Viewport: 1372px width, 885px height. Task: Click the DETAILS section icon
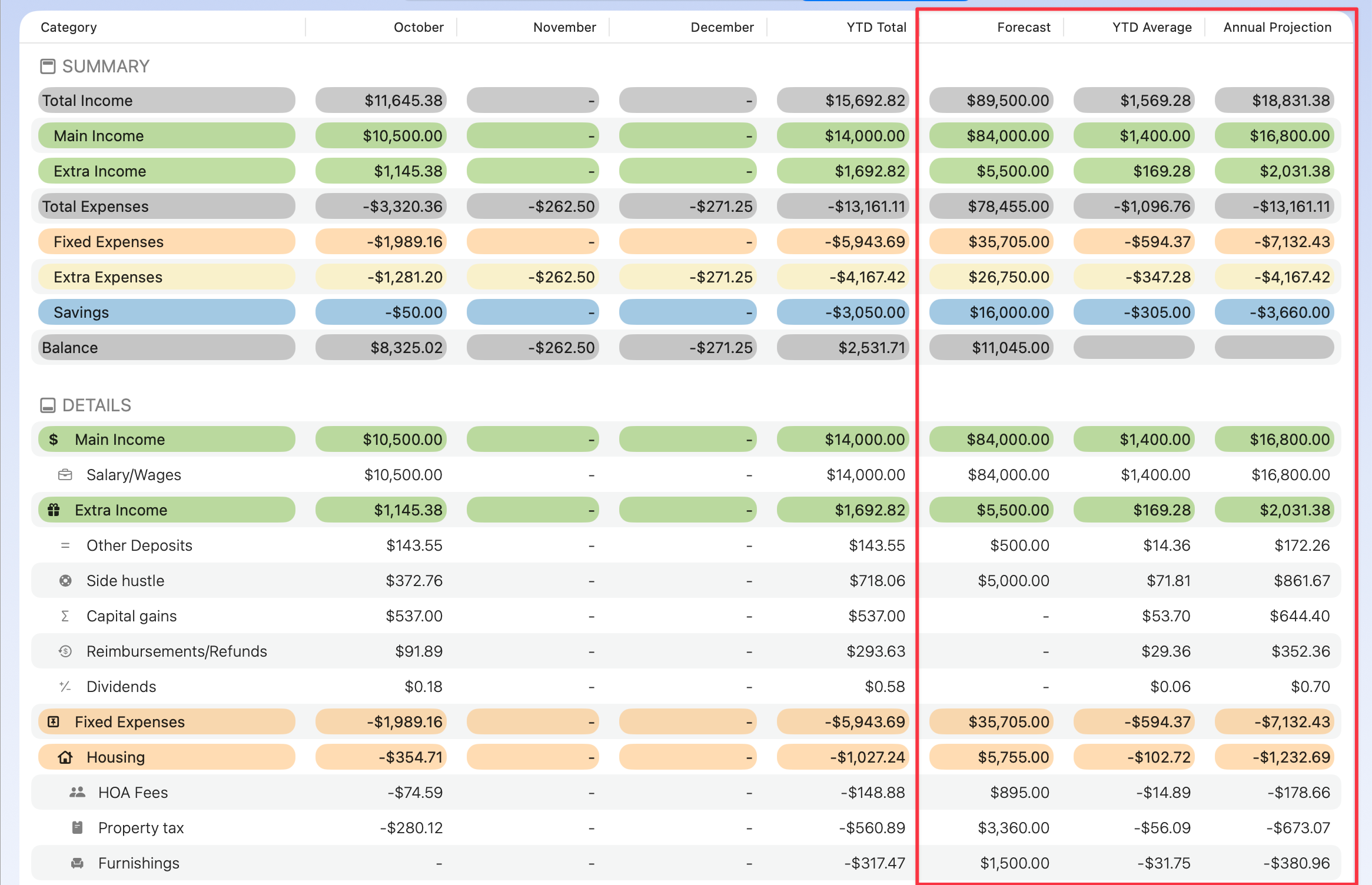coord(48,405)
